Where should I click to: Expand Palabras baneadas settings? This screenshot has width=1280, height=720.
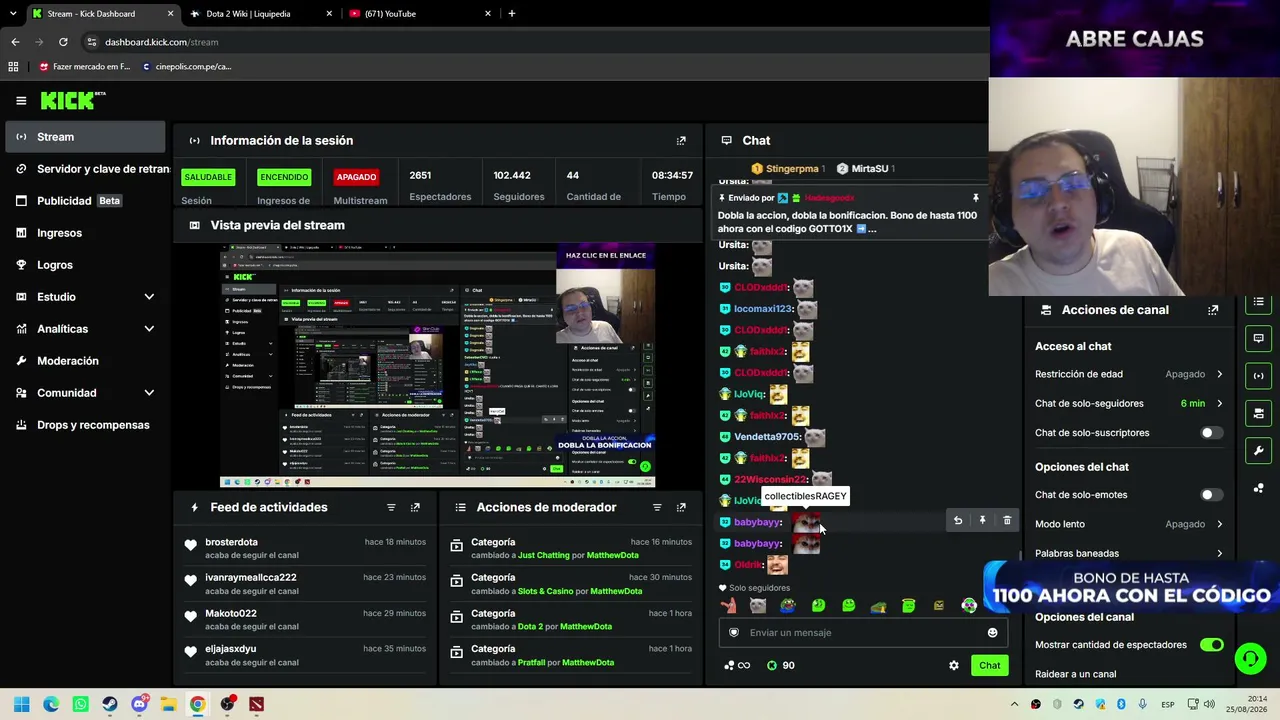(x=1219, y=553)
